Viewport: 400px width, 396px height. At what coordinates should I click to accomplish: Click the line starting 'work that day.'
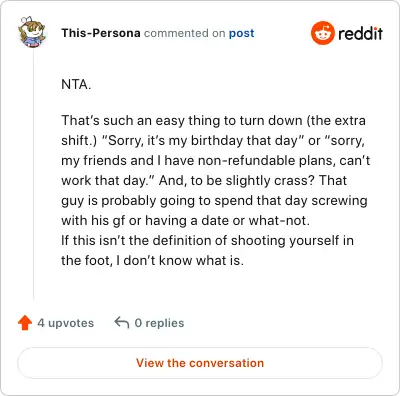point(204,180)
